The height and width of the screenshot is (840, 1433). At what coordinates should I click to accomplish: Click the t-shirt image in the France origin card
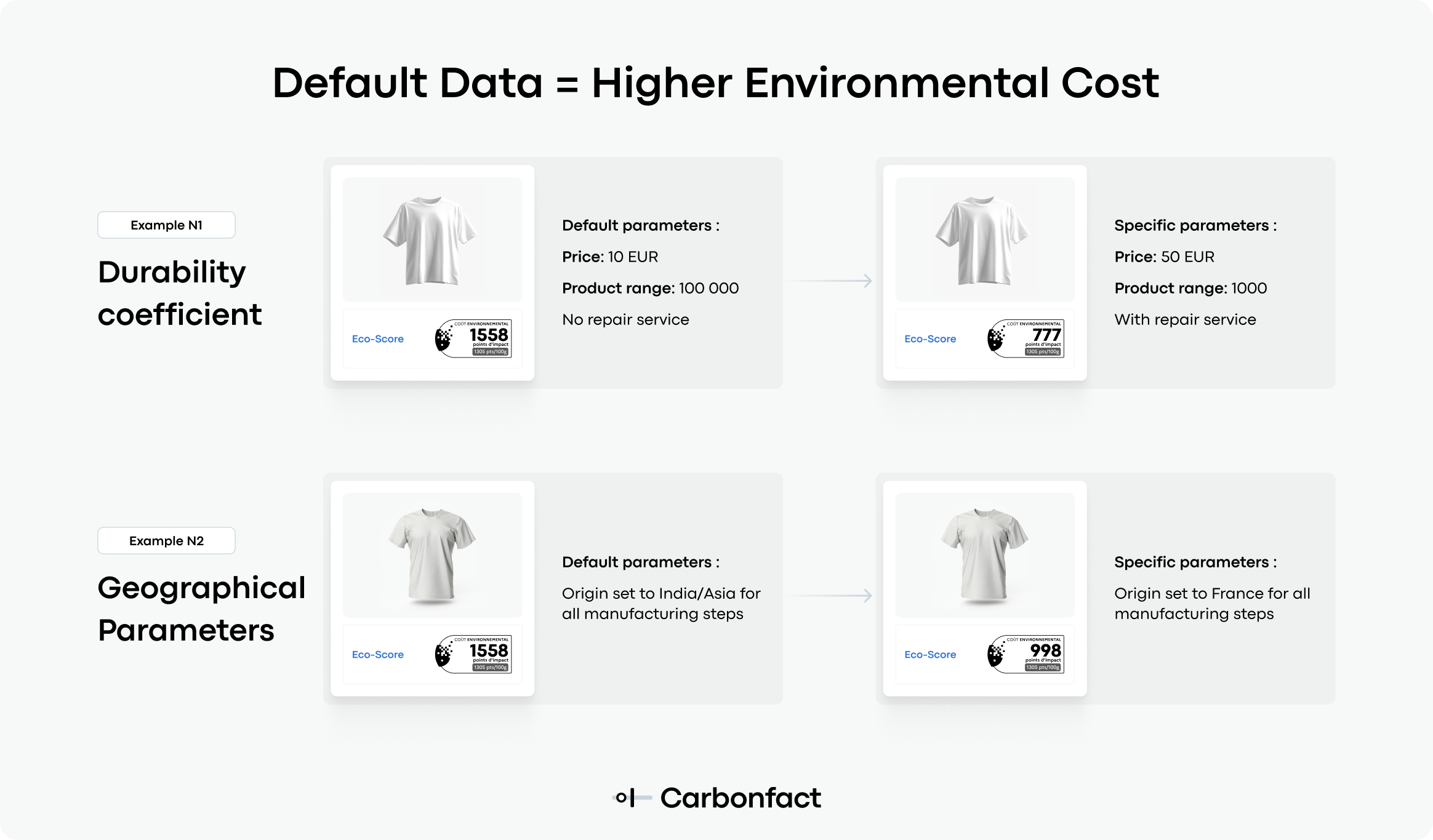pyautogui.click(x=985, y=556)
